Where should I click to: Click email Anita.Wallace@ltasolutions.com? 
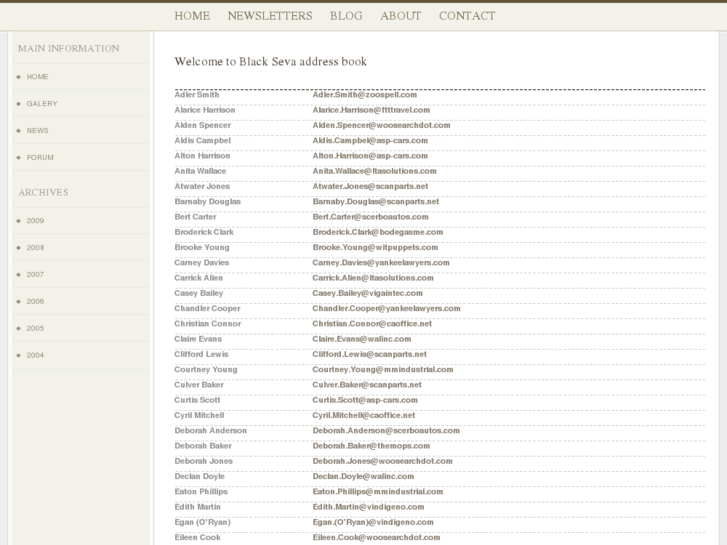[x=374, y=171]
